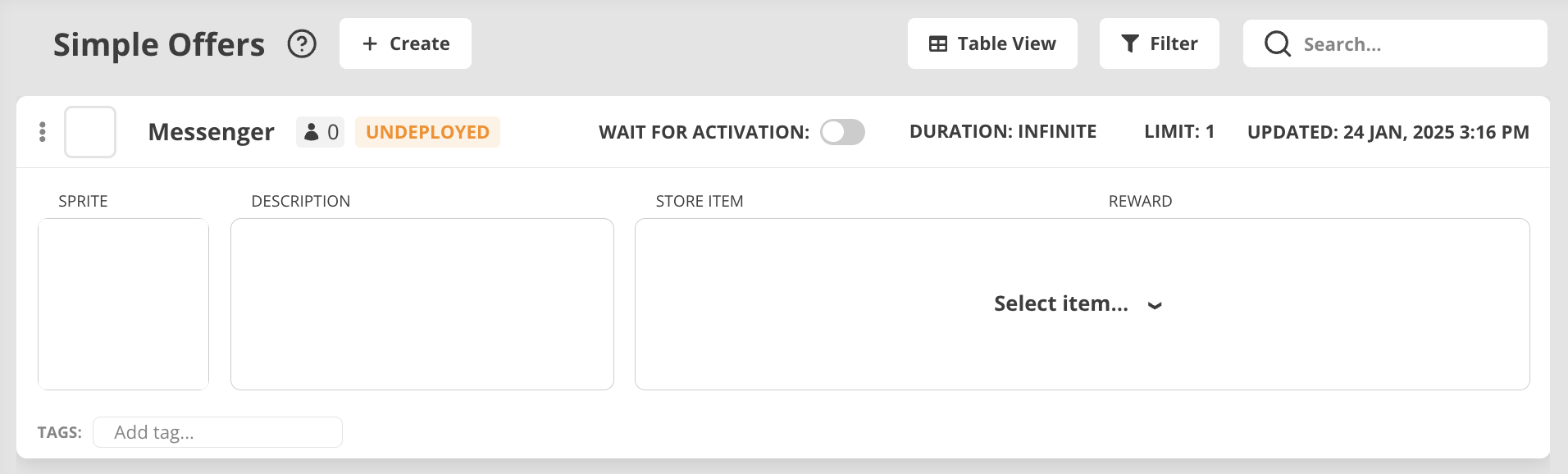Click the search magnifier icon
1568x474 pixels.
[x=1277, y=43]
